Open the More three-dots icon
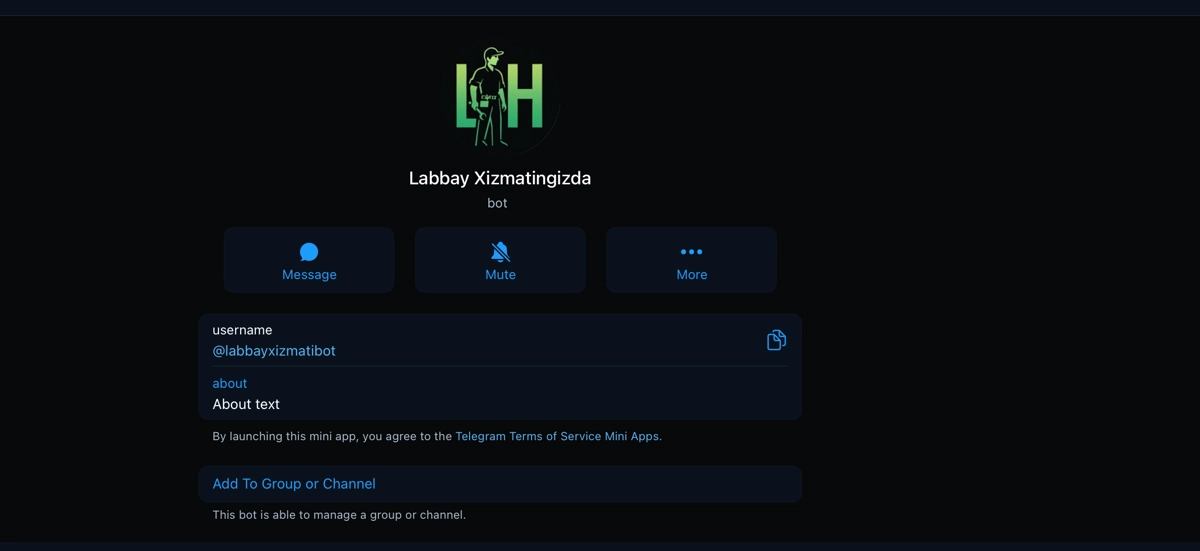Screen dimensions: 1200x551 tap(691, 252)
